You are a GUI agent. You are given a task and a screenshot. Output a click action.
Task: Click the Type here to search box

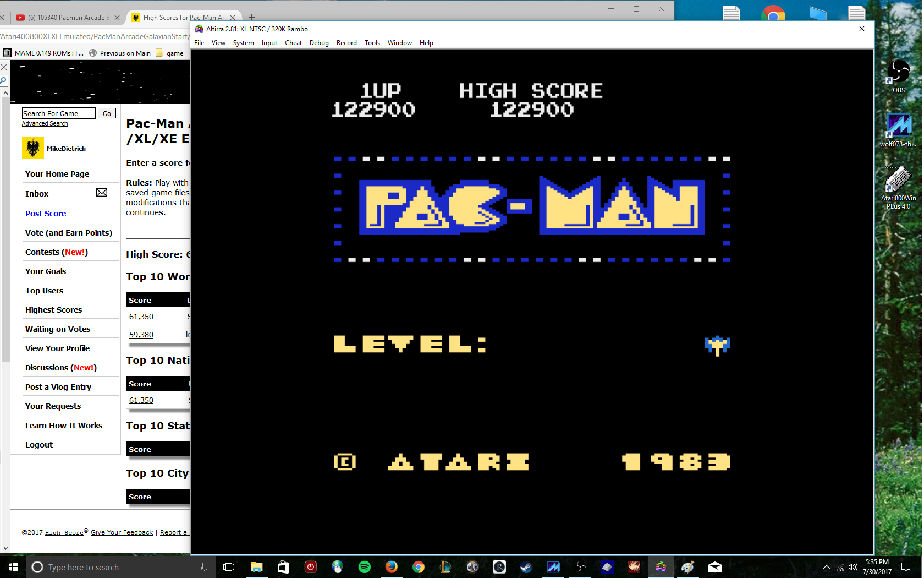121,567
